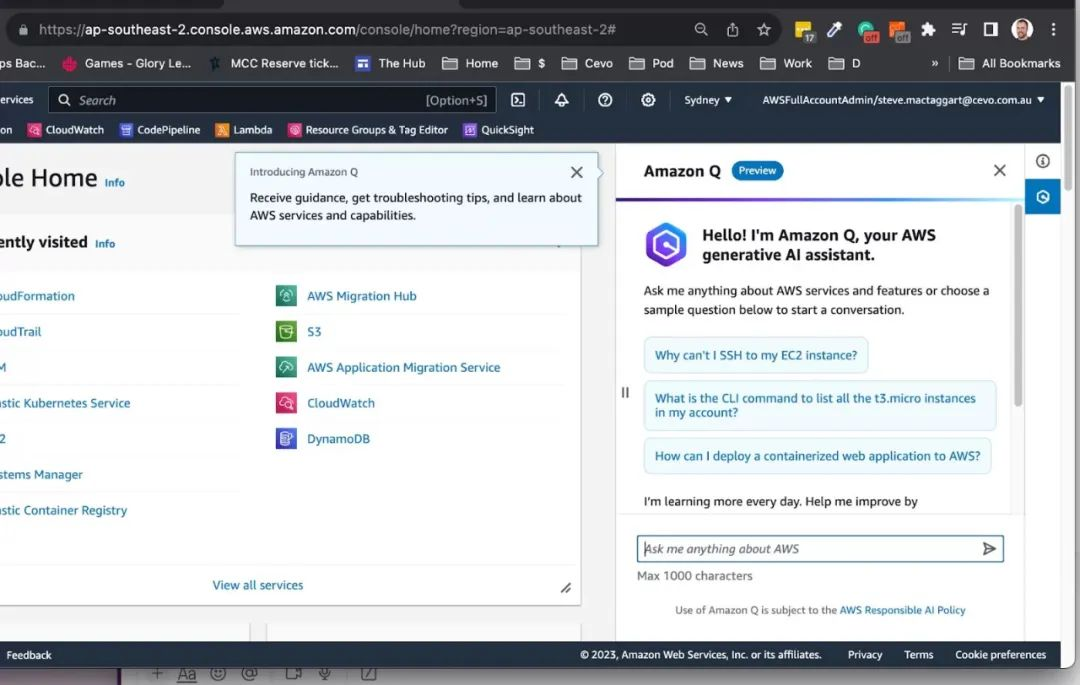Open AWS Migration Hub link
The height and width of the screenshot is (685, 1080).
tap(362, 296)
